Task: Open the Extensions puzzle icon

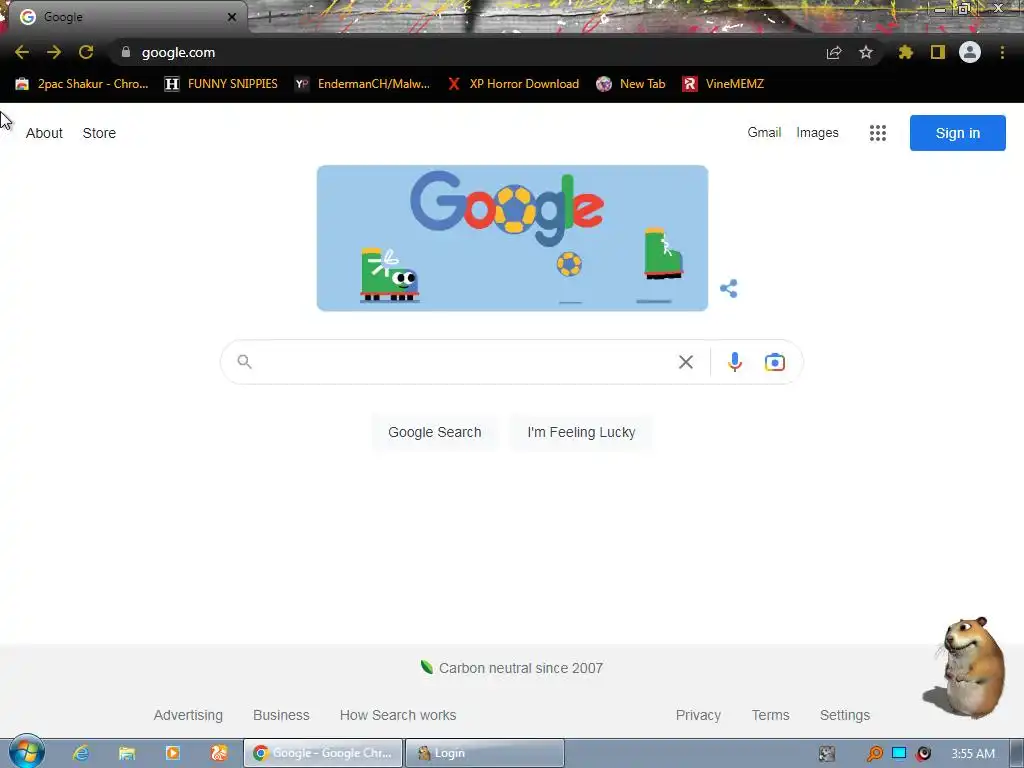Action: [x=906, y=52]
